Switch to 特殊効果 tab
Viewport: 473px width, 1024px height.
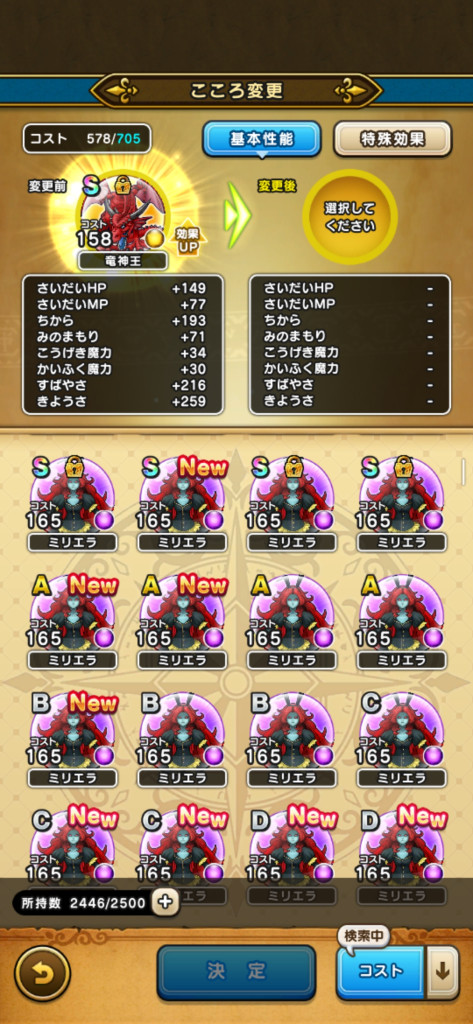[393, 138]
